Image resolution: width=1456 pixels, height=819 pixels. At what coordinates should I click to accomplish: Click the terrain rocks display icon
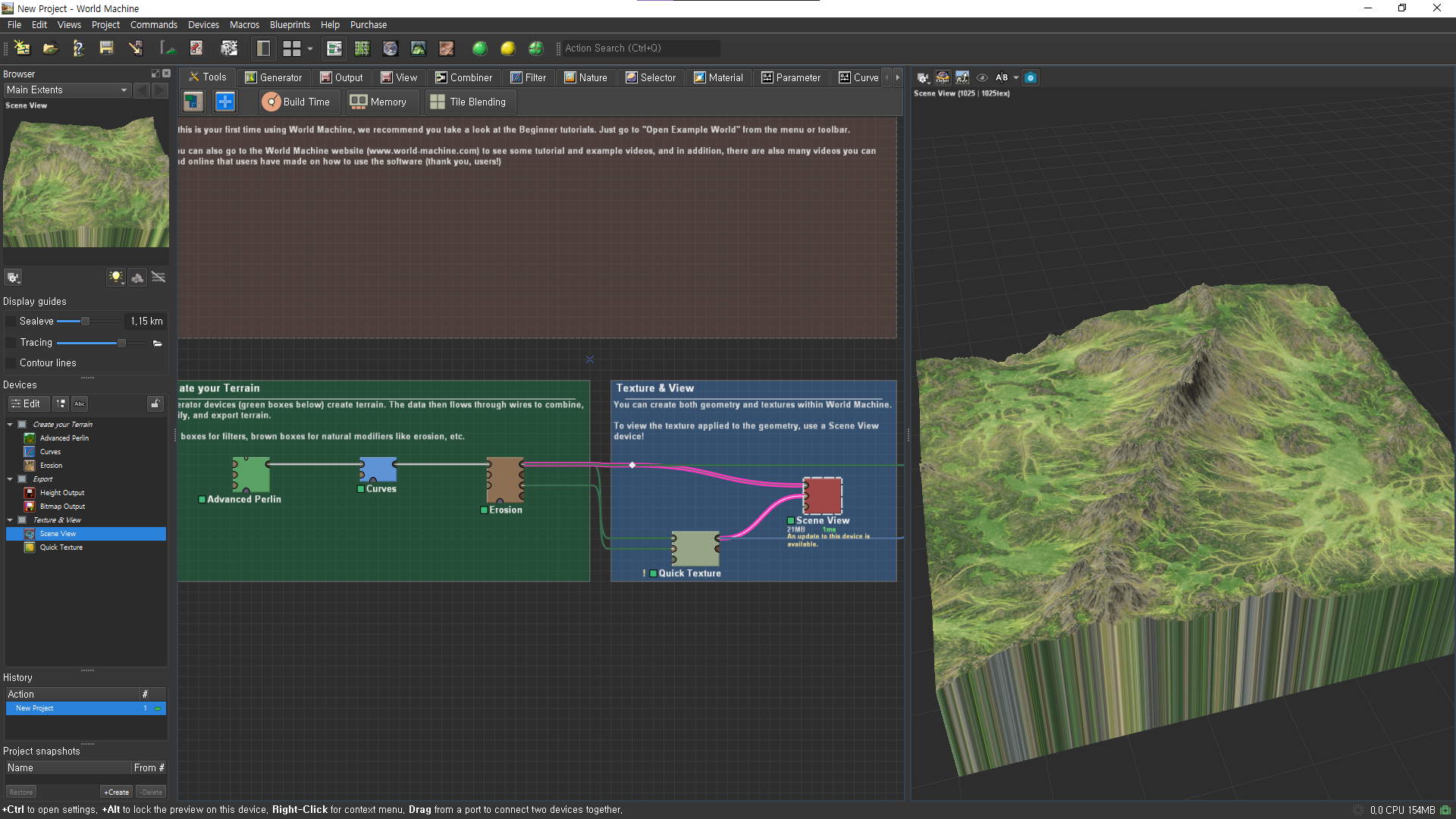click(137, 278)
